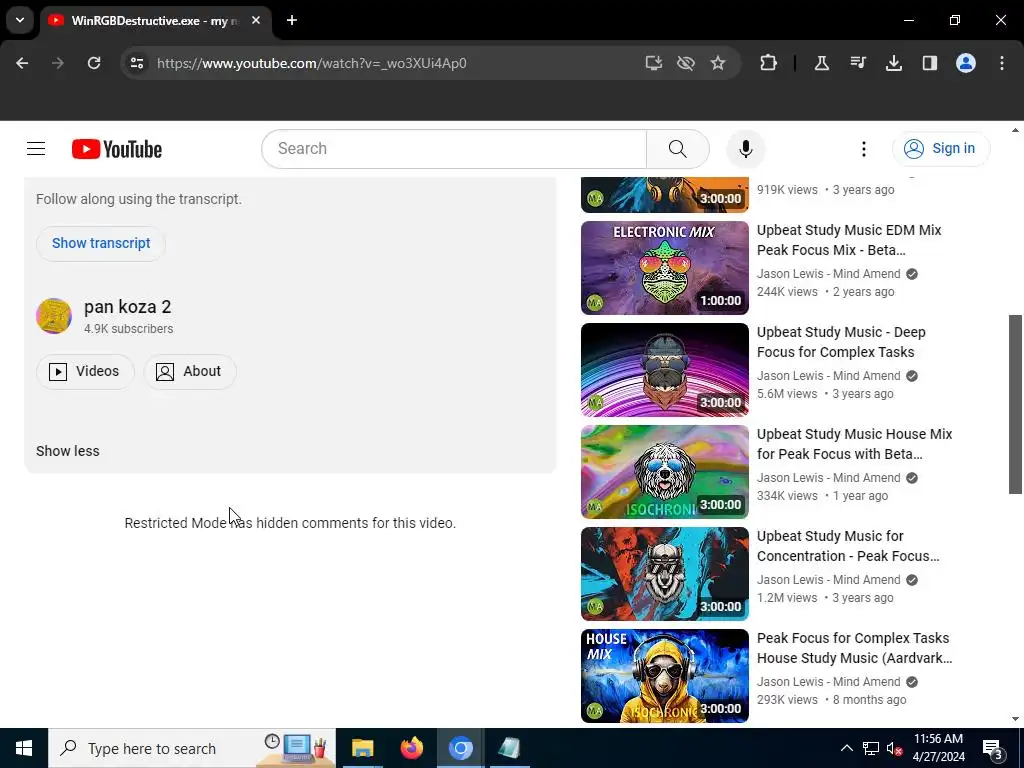The height and width of the screenshot is (768, 1024).
Task: Reload the current page
Action: (94, 63)
